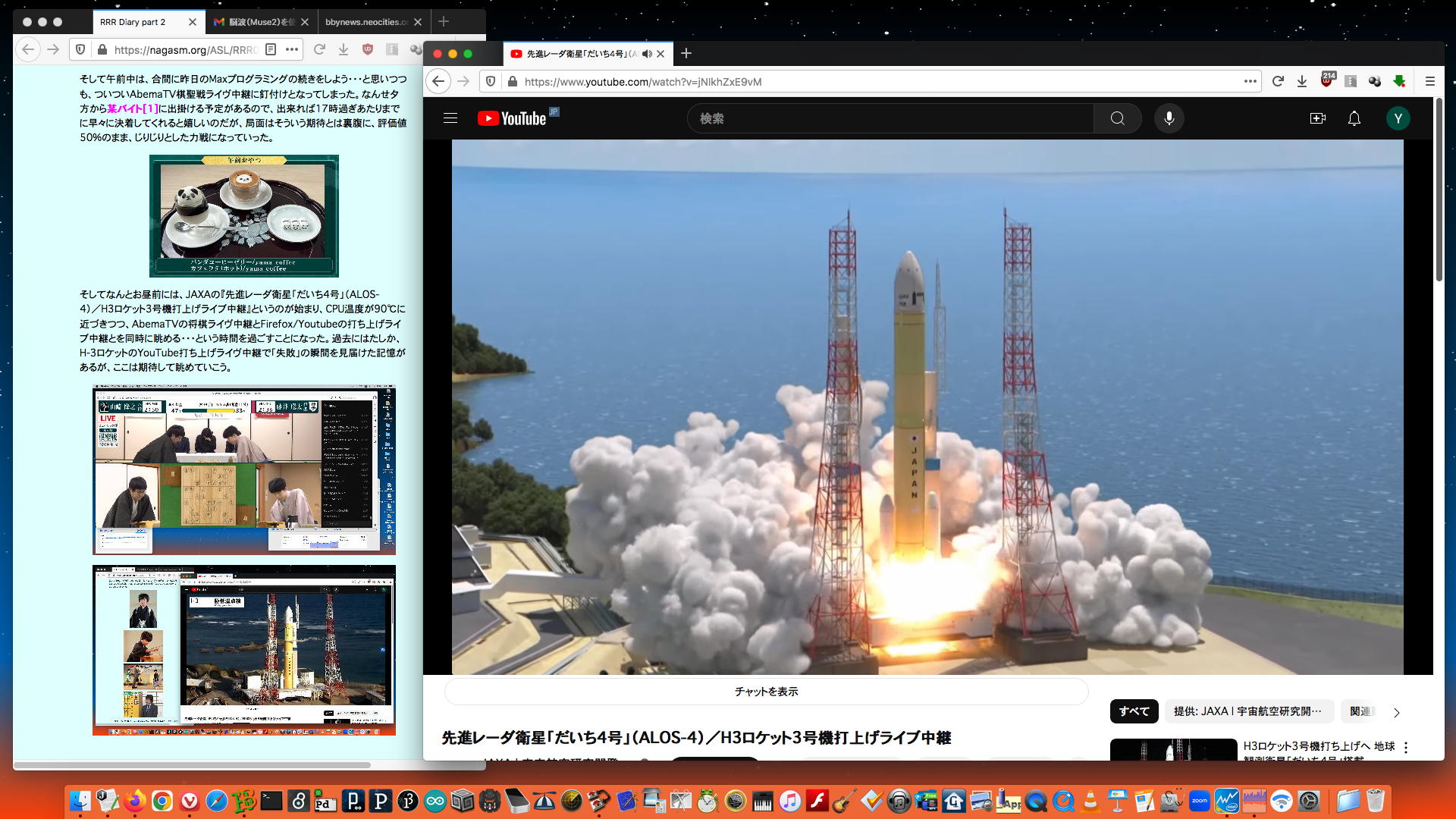1456x819 pixels.
Task: Toggle reader view icon in nagasm address bar
Action: click(x=271, y=49)
